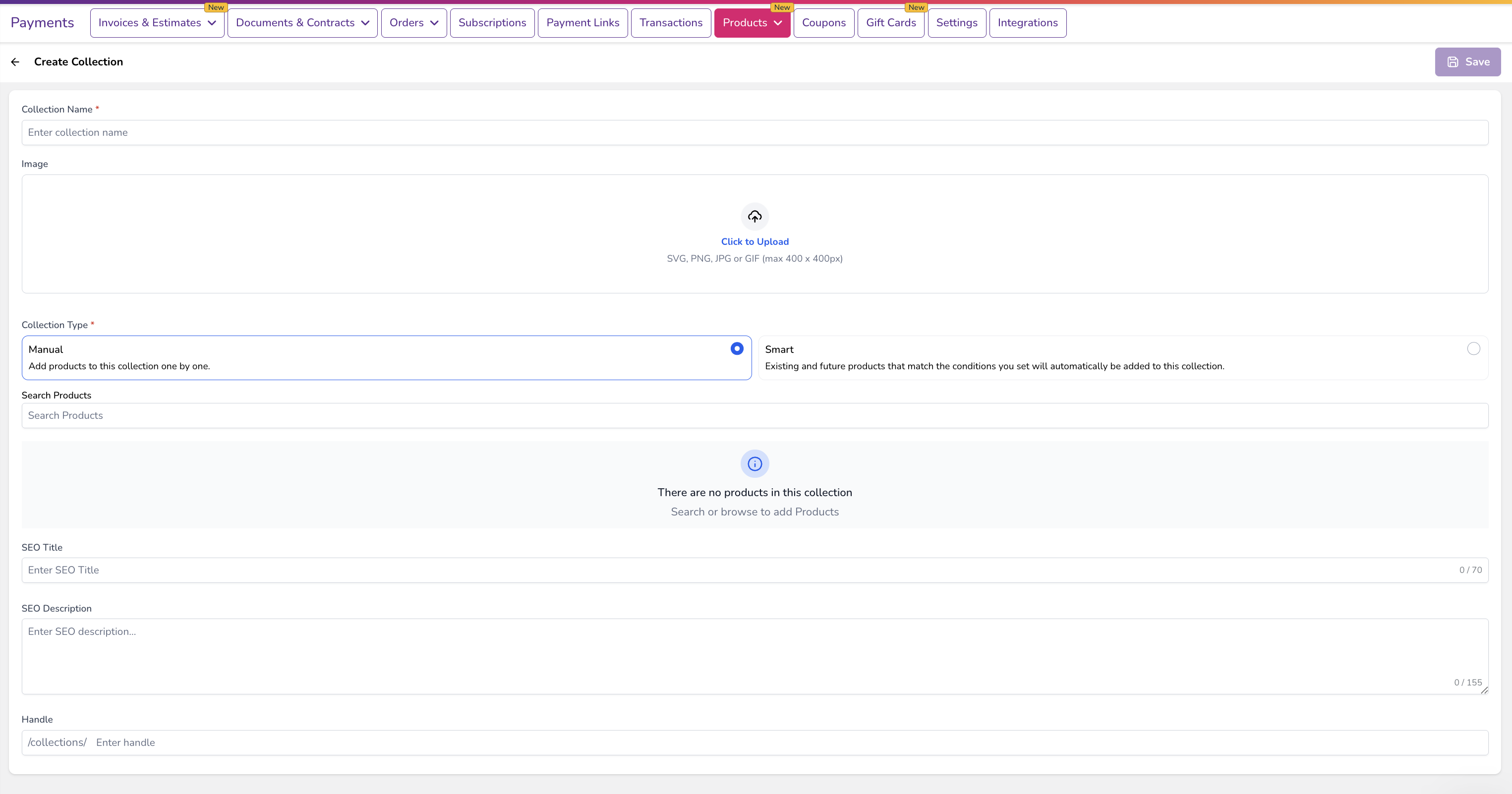Open the Products dropdown chevron
Screen dimensions: 1512x794
click(778, 23)
